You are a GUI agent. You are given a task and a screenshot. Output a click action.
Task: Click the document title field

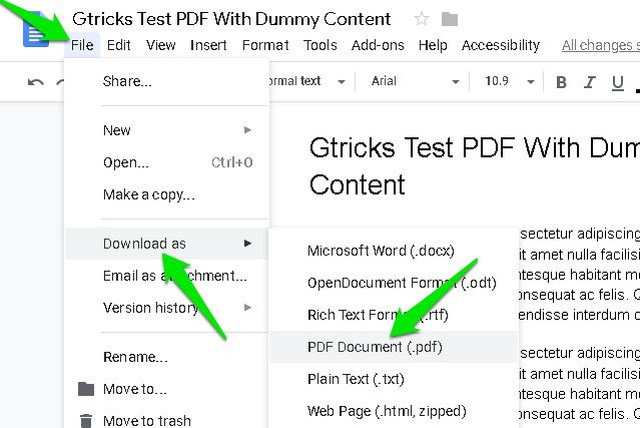click(231, 19)
